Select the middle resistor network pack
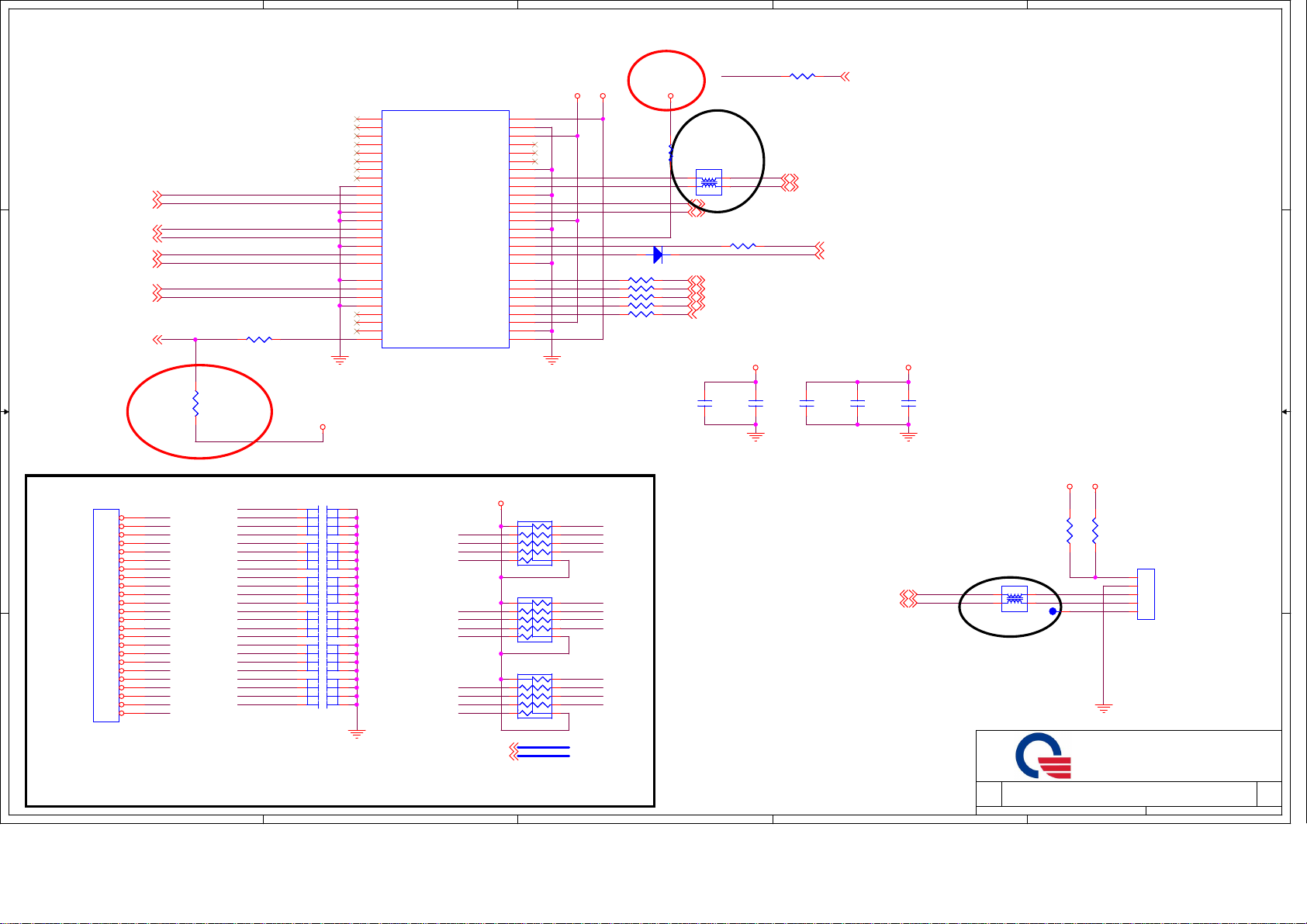1307x924 pixels. point(534,620)
